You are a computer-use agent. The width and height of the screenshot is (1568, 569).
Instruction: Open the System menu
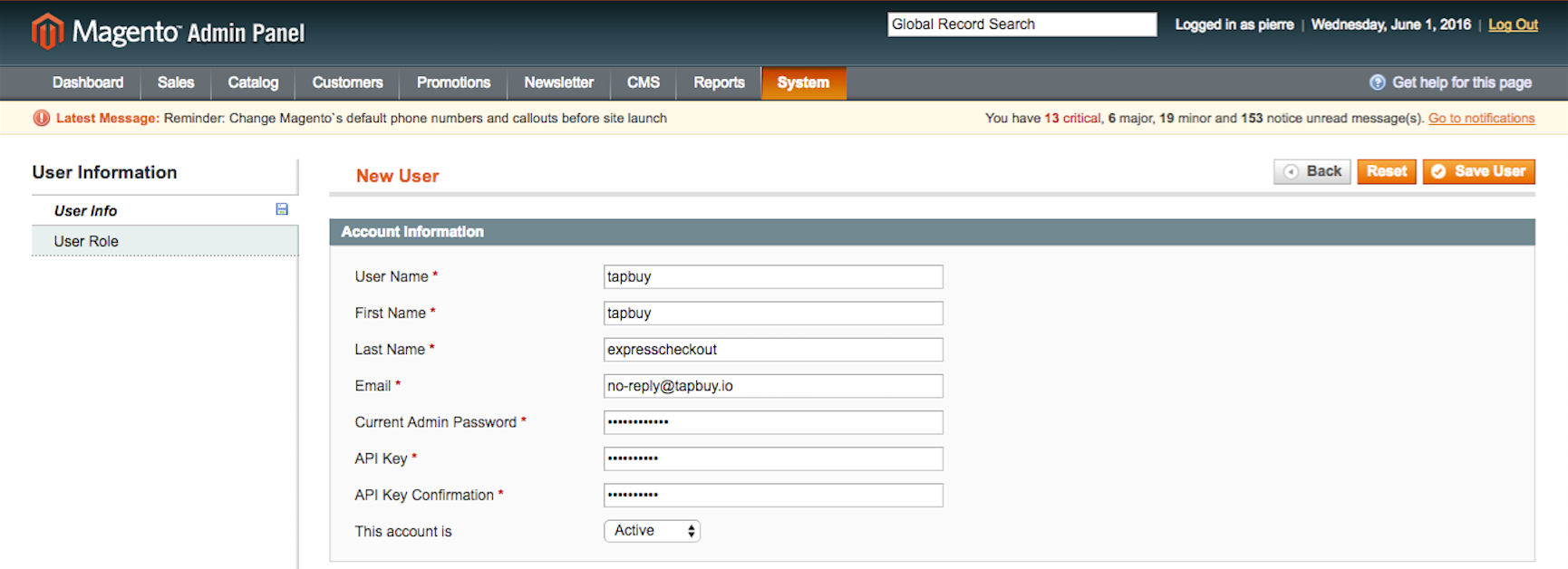pyautogui.click(x=803, y=82)
